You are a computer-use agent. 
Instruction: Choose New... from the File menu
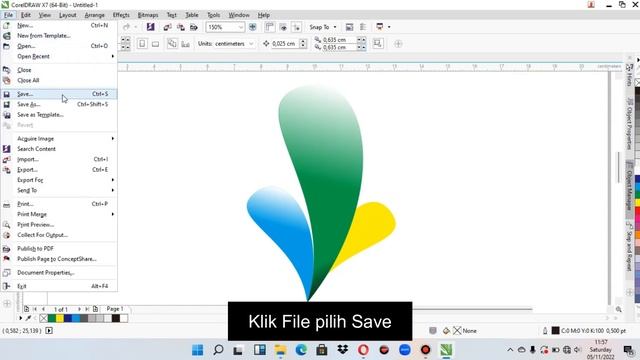click(59, 25)
